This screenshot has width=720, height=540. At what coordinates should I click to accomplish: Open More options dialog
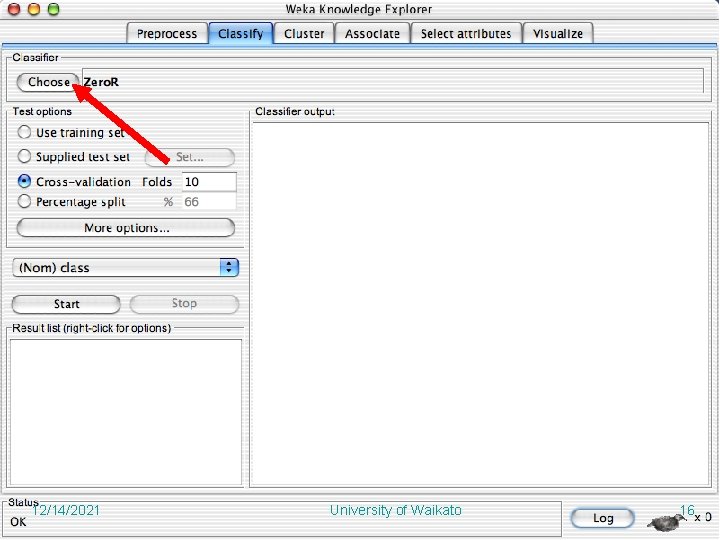(126, 228)
